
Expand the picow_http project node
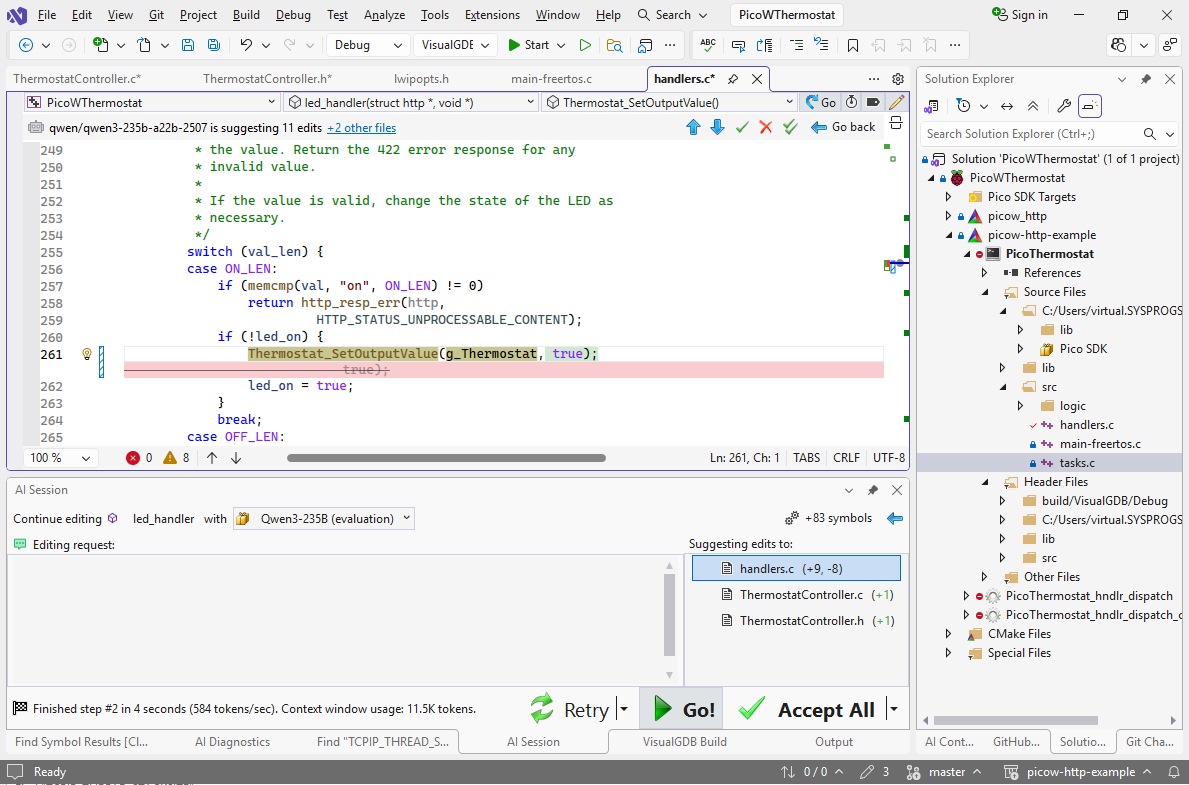949,216
